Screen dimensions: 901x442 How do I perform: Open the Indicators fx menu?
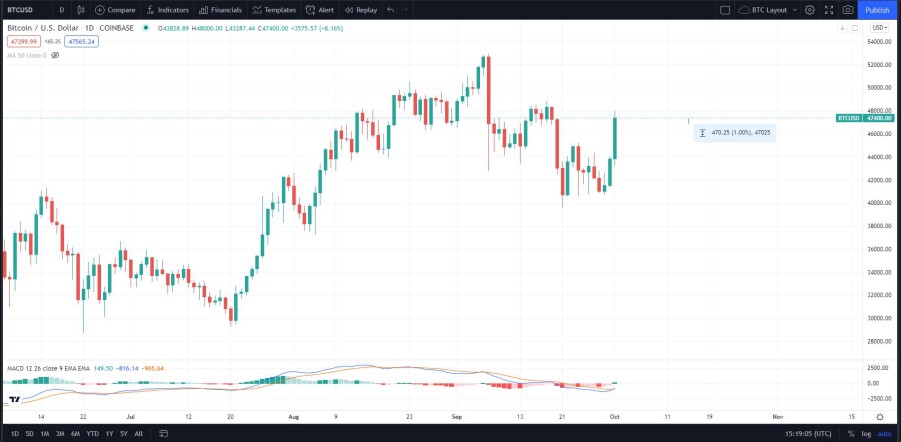click(x=150, y=10)
